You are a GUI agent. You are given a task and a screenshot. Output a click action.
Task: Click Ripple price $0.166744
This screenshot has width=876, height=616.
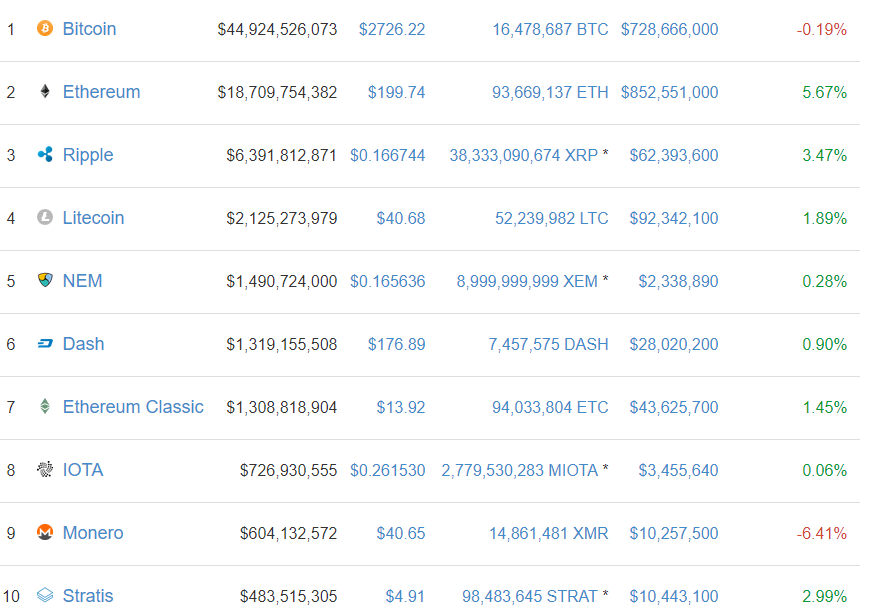pos(387,155)
